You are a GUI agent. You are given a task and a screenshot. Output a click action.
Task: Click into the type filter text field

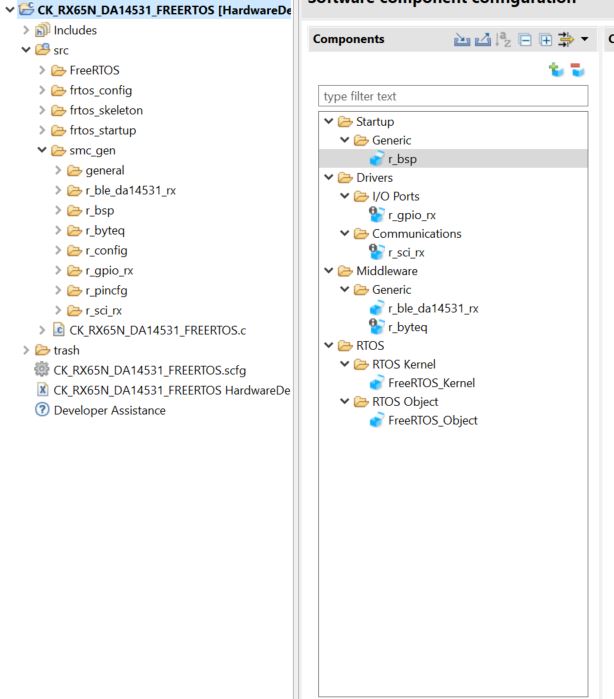(x=453, y=96)
